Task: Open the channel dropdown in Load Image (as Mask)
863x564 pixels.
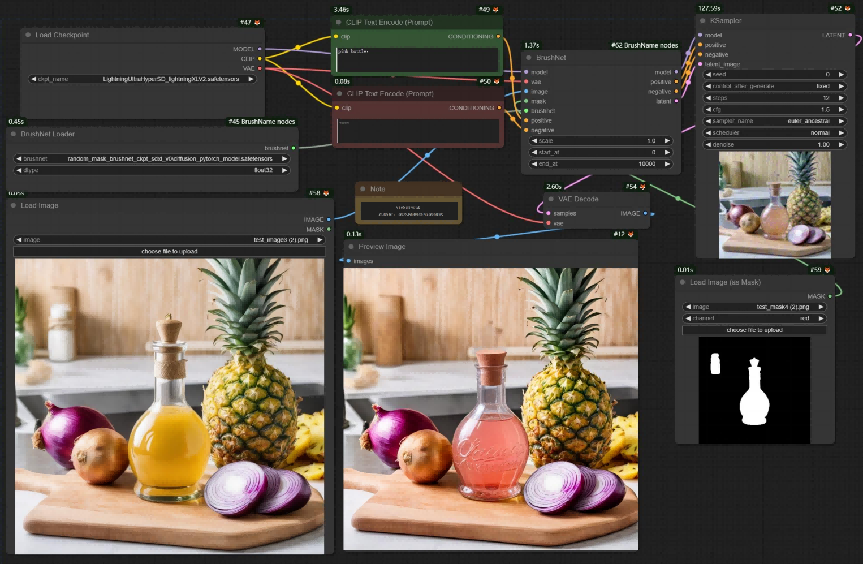Action: (755, 319)
